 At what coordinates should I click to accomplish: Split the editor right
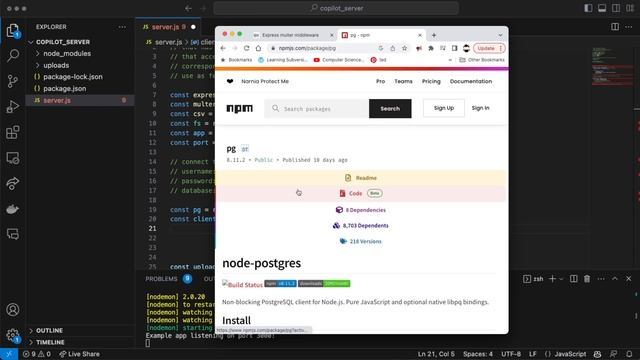[615, 27]
